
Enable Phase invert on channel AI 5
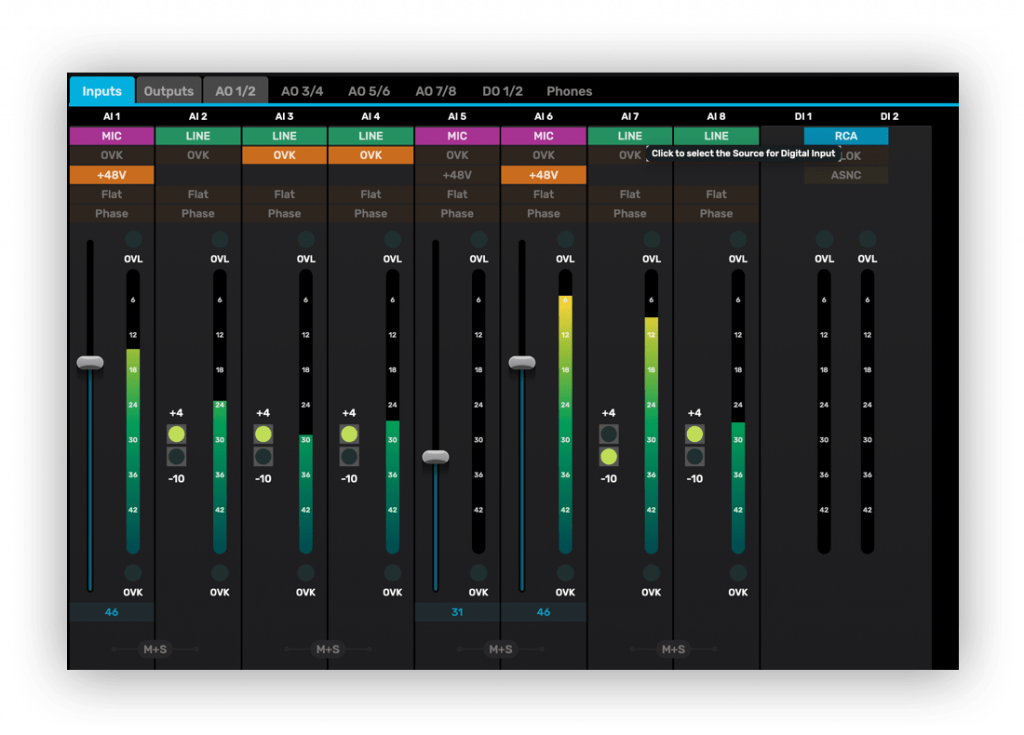pos(457,213)
